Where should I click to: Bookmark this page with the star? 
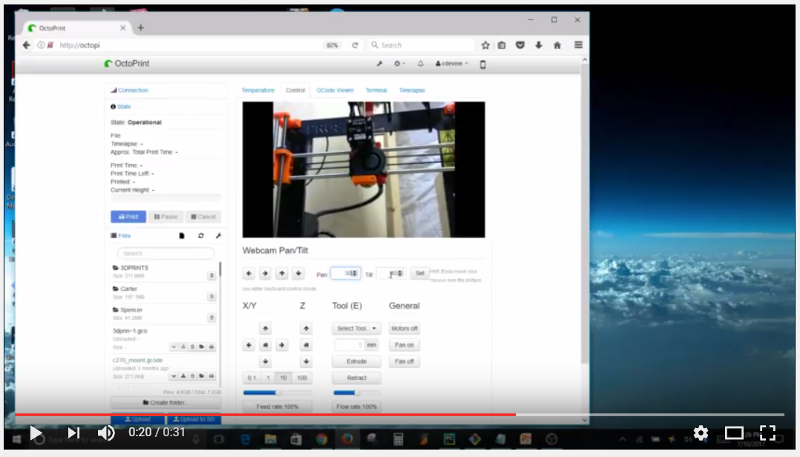point(485,45)
